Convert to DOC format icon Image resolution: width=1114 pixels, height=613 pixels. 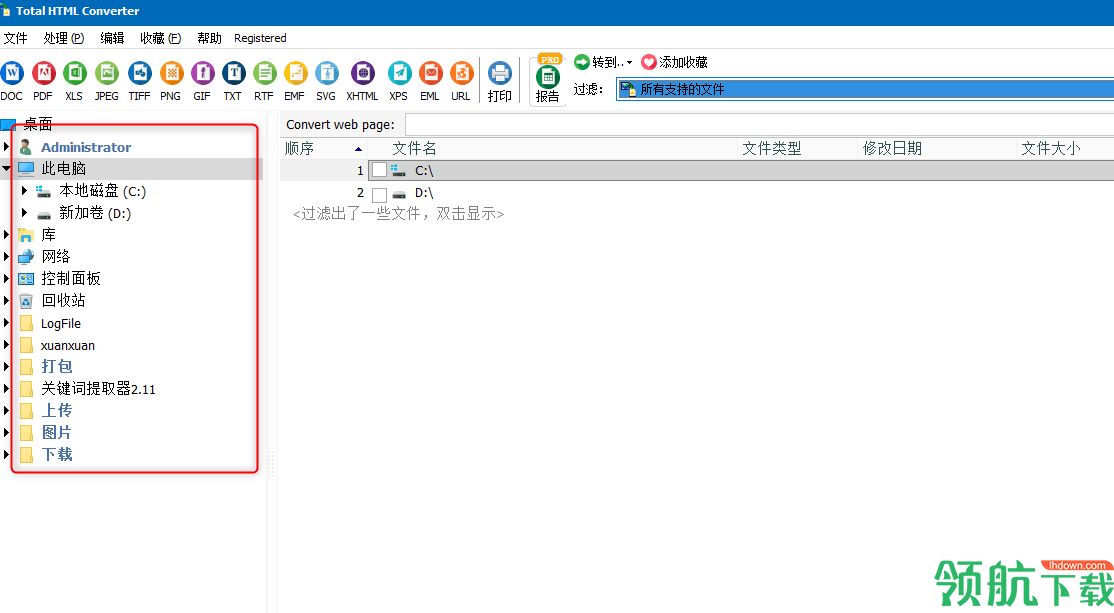click(12, 73)
